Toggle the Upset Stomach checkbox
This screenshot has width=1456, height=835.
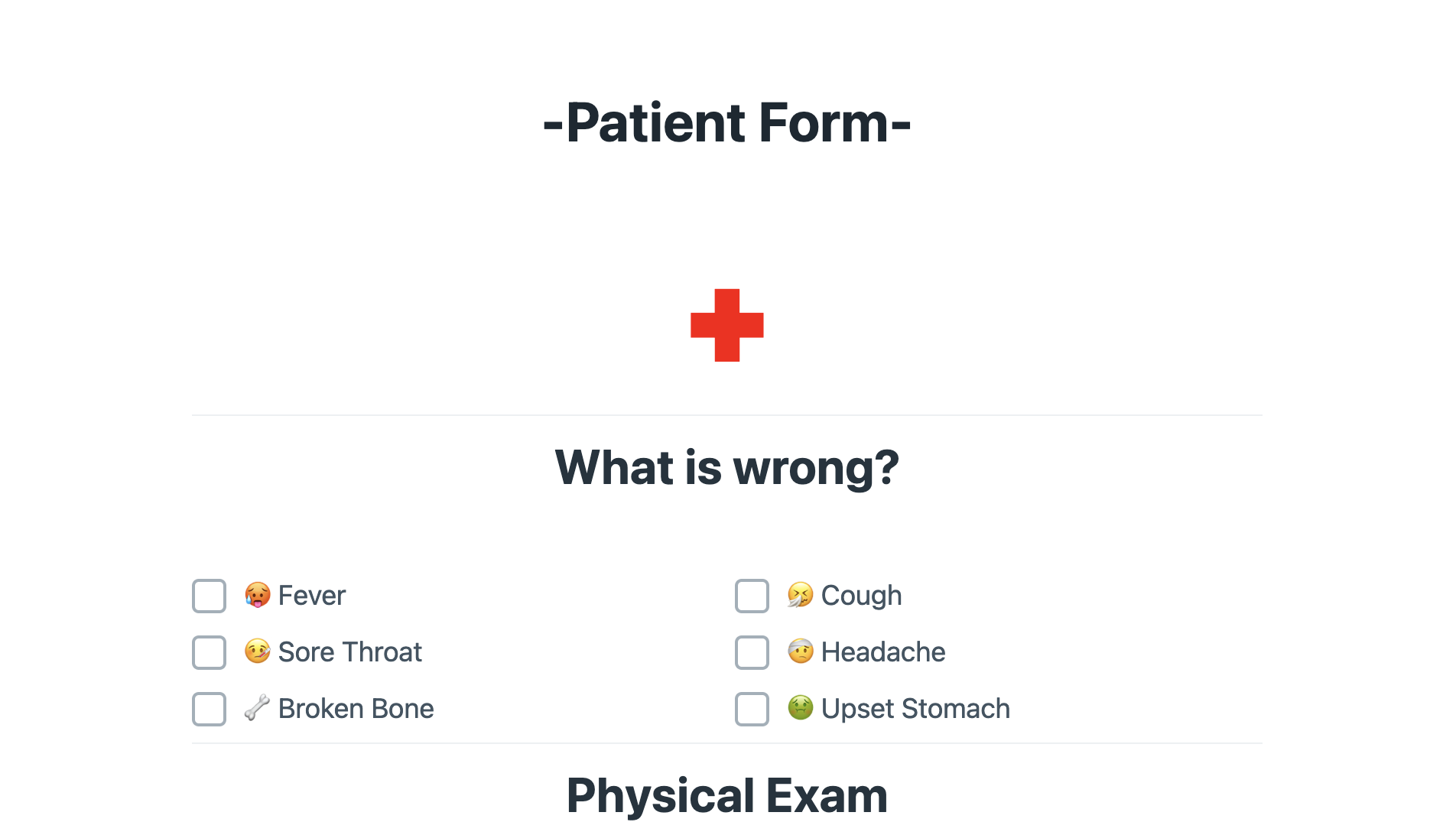(752, 709)
